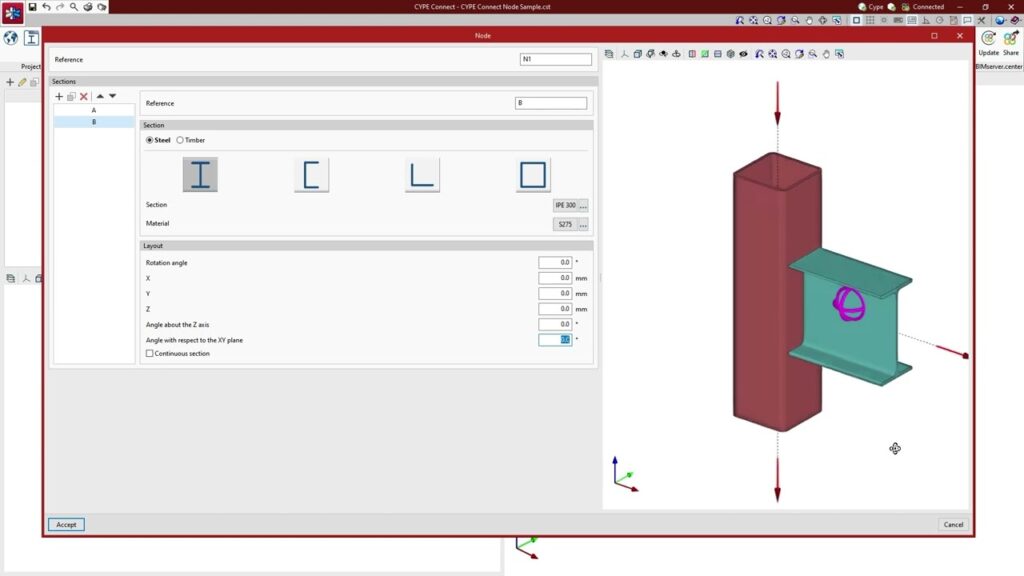
Task: Select the Timber material option
Action: tap(181, 140)
